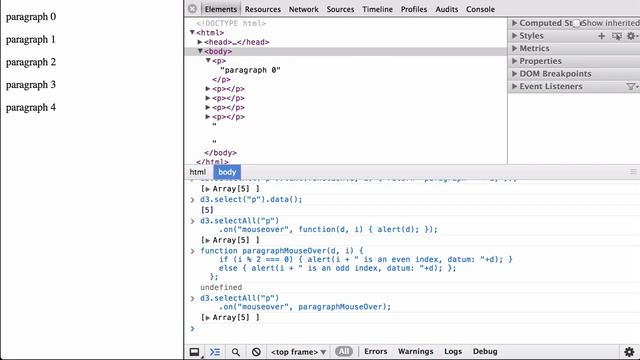The image size is (640, 360).
Task: Expand the Styles section
Action: click(514, 36)
